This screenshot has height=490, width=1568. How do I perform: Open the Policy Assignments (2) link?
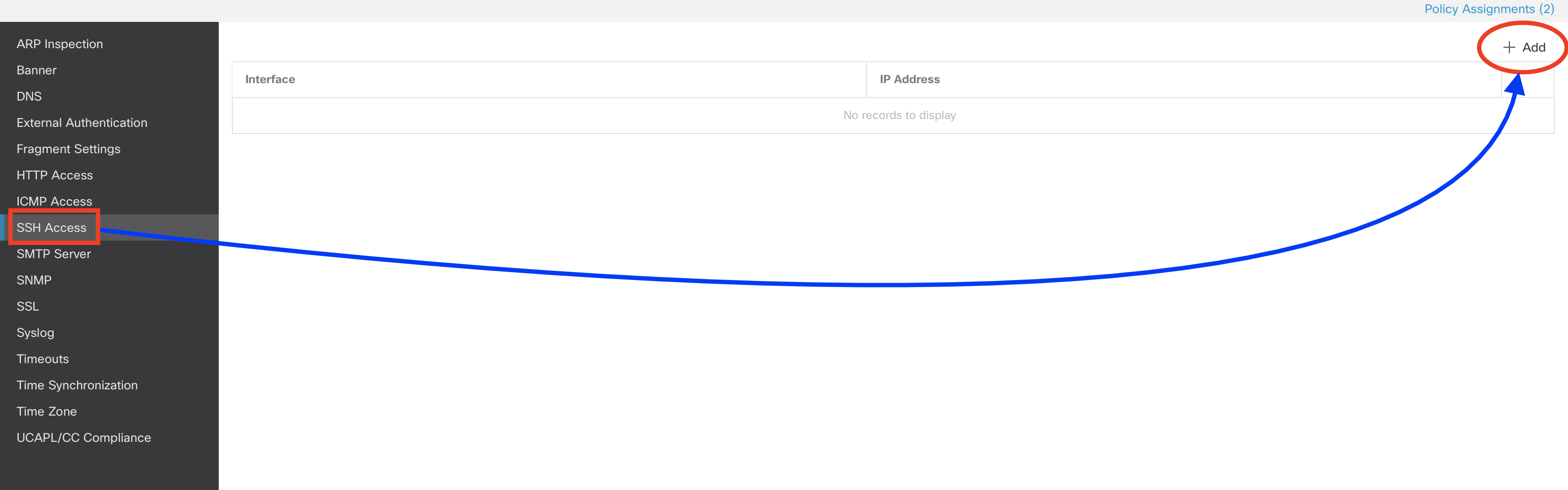pos(1489,9)
